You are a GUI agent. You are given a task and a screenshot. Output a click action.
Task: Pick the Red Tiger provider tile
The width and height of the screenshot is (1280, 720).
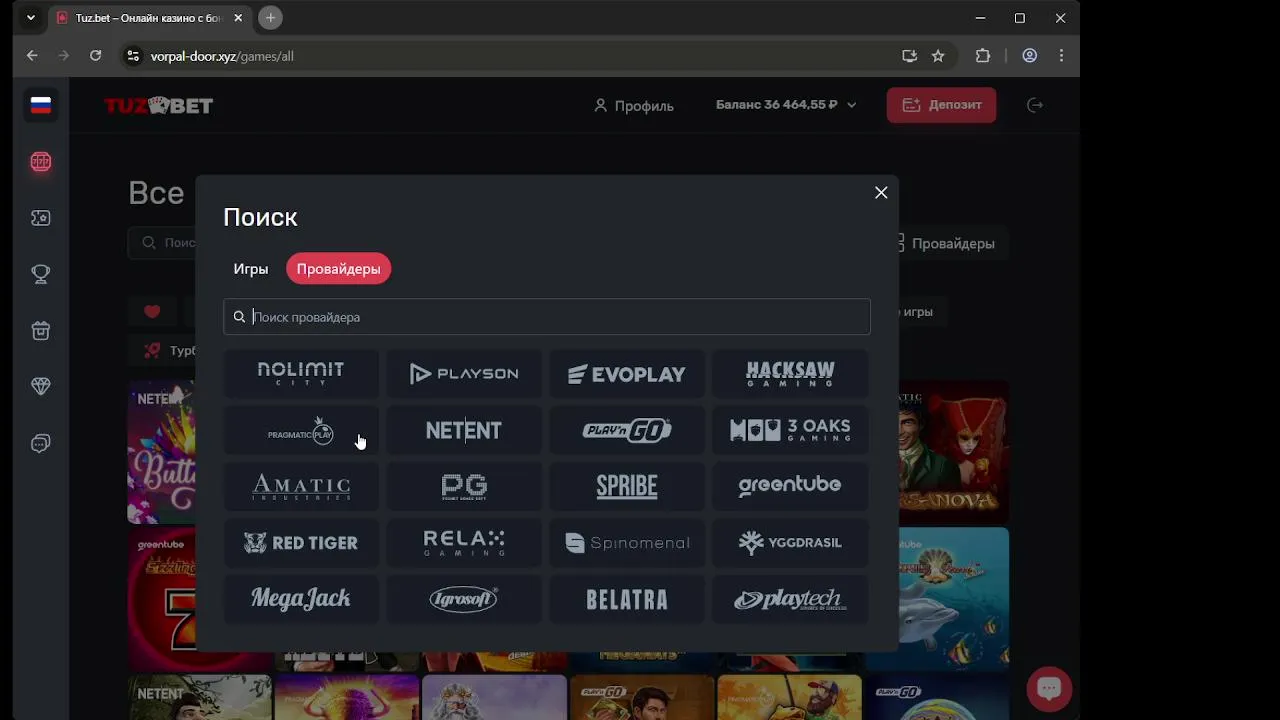(x=301, y=542)
